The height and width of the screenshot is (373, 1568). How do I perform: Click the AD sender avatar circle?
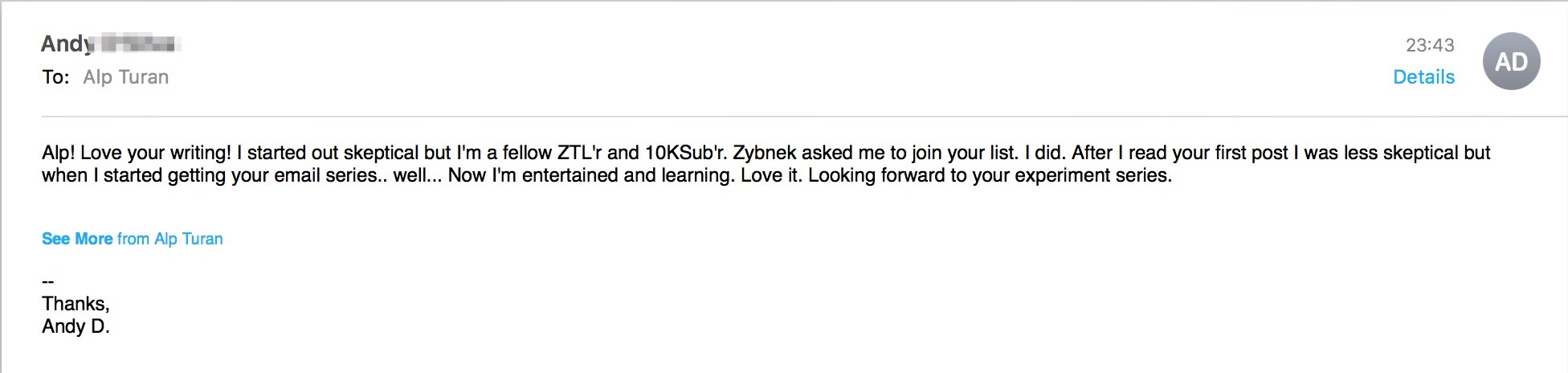(1510, 62)
